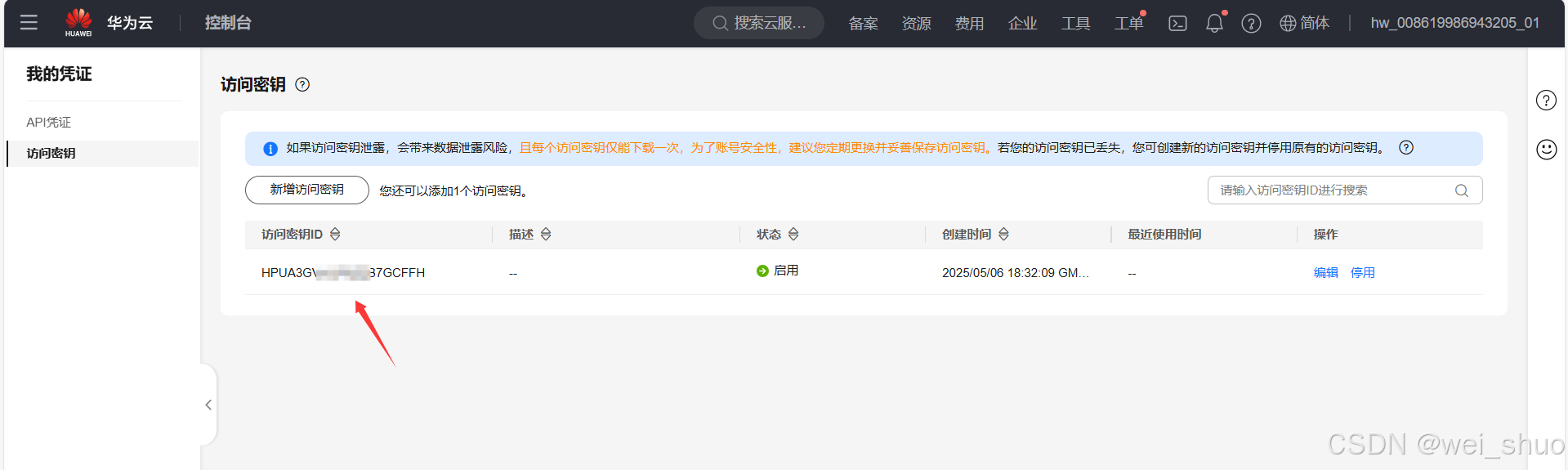Open the hamburger navigation menu
The height and width of the screenshot is (470, 1568).
point(29,23)
